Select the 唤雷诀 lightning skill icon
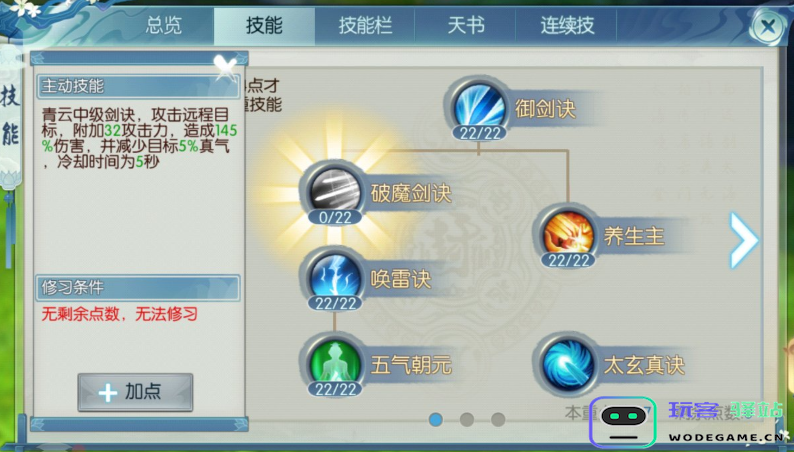This screenshot has width=794, height=452. click(x=334, y=277)
